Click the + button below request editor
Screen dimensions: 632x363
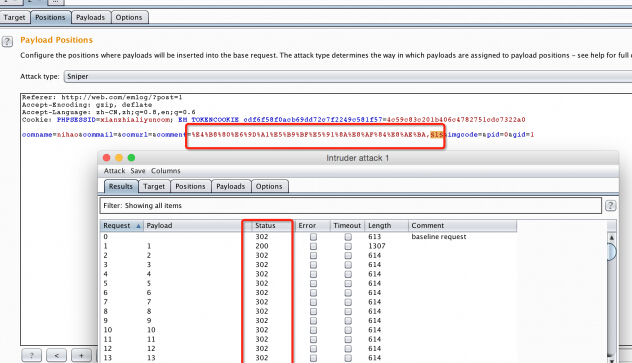(x=81, y=356)
